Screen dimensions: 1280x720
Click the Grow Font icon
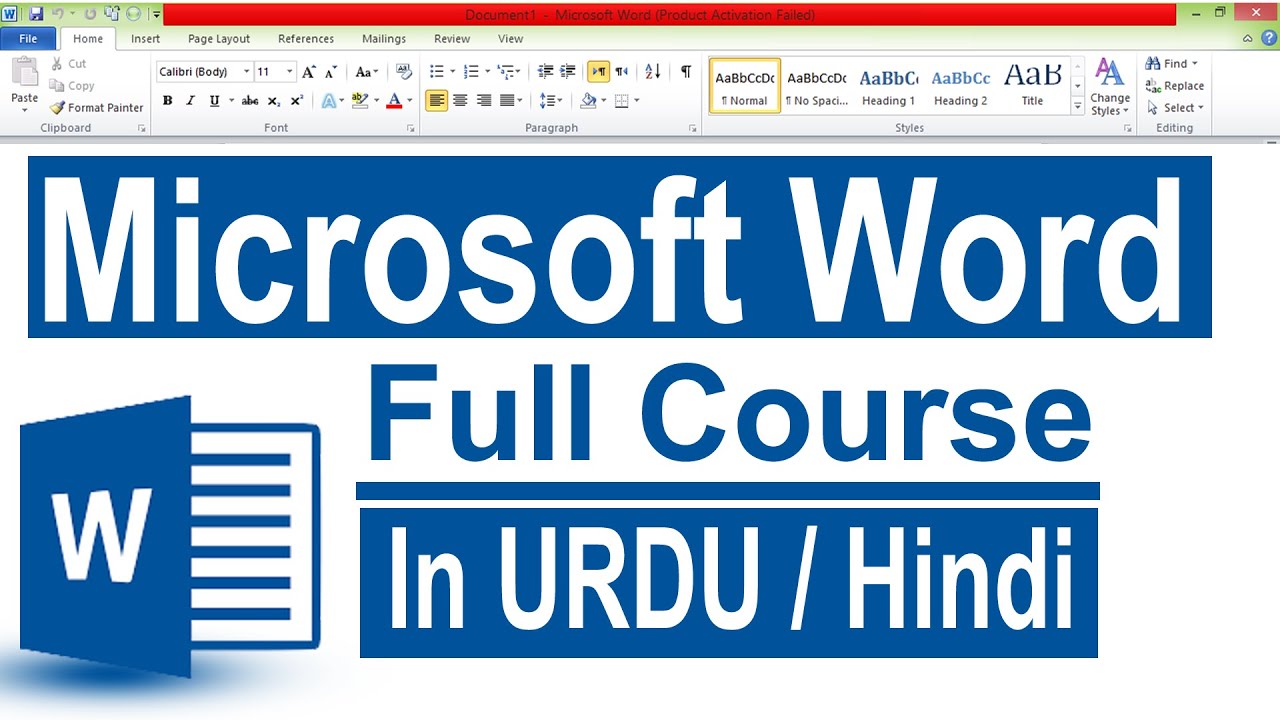[x=309, y=72]
